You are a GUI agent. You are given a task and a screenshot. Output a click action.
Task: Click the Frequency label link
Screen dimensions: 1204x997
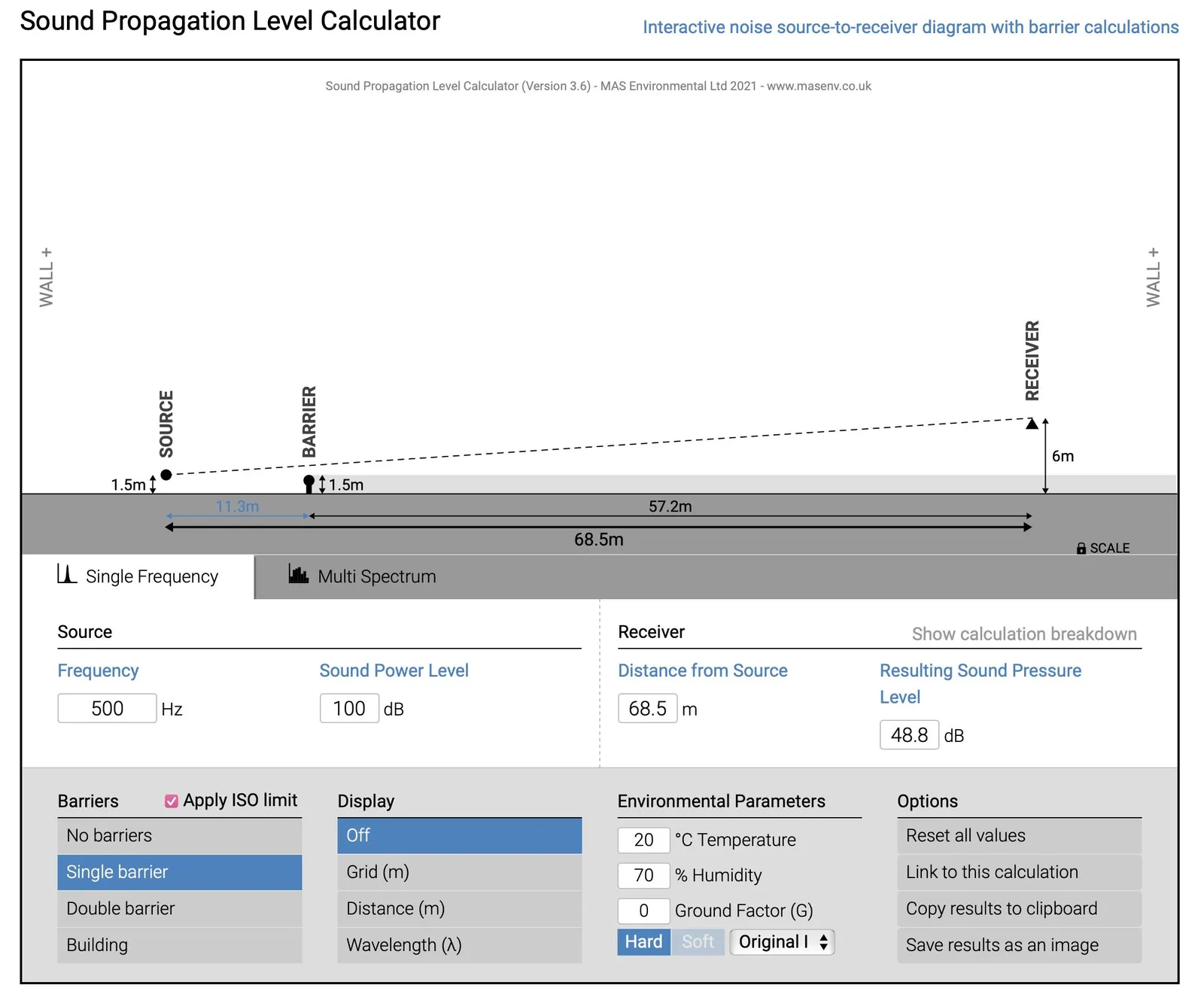99,670
